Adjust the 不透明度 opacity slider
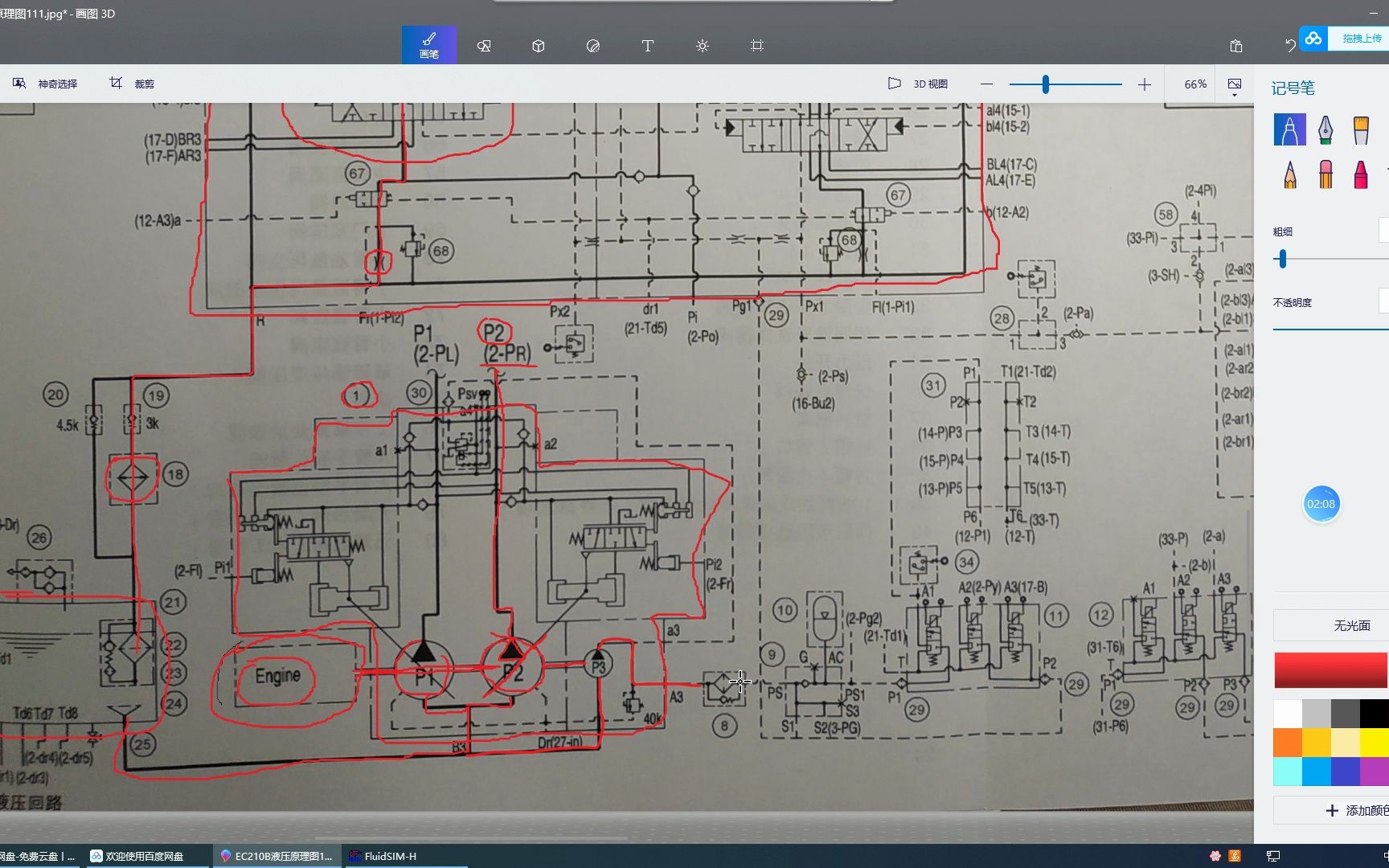The width and height of the screenshot is (1389, 868). click(1331, 329)
